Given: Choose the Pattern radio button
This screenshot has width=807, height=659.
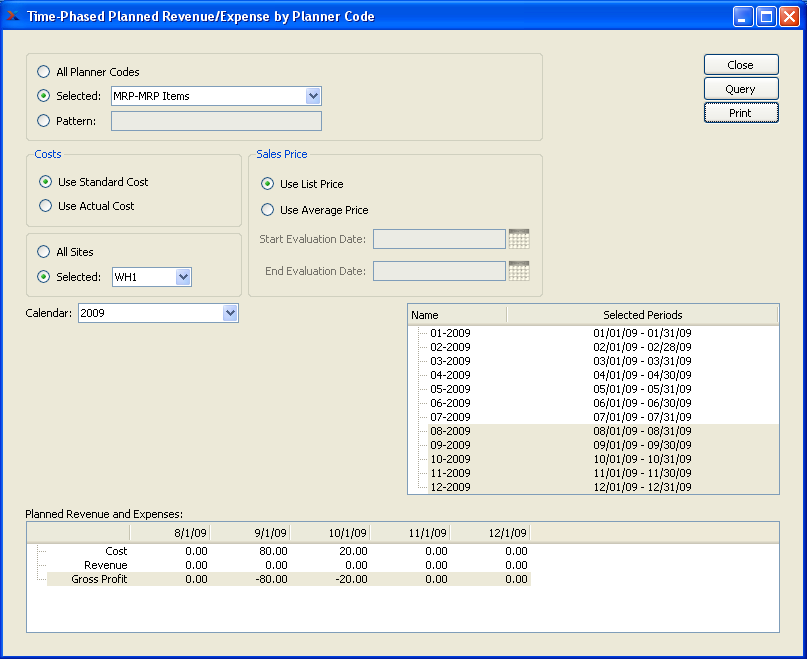Looking at the screenshot, I should point(43,121).
